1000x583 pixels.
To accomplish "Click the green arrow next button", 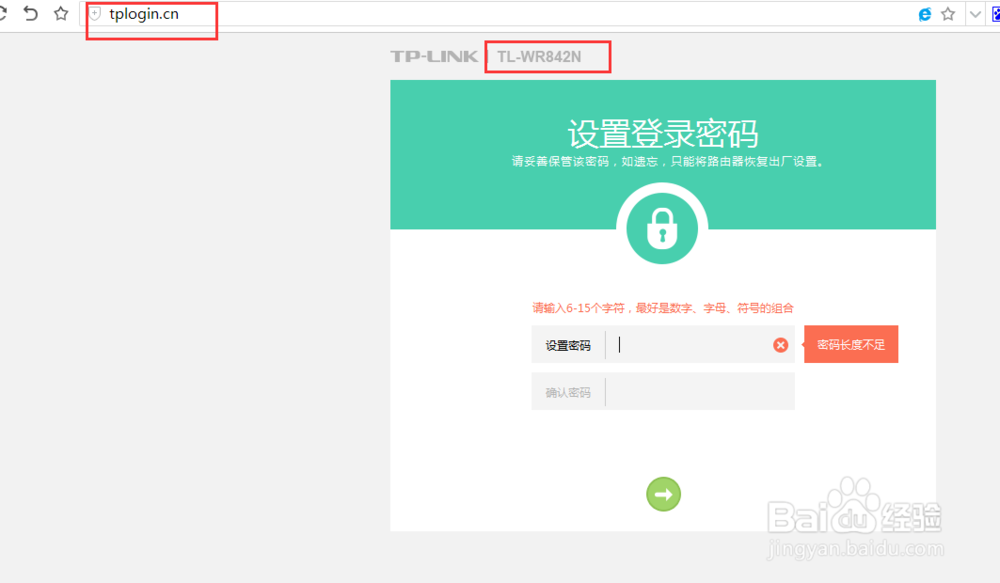I will (663, 494).
